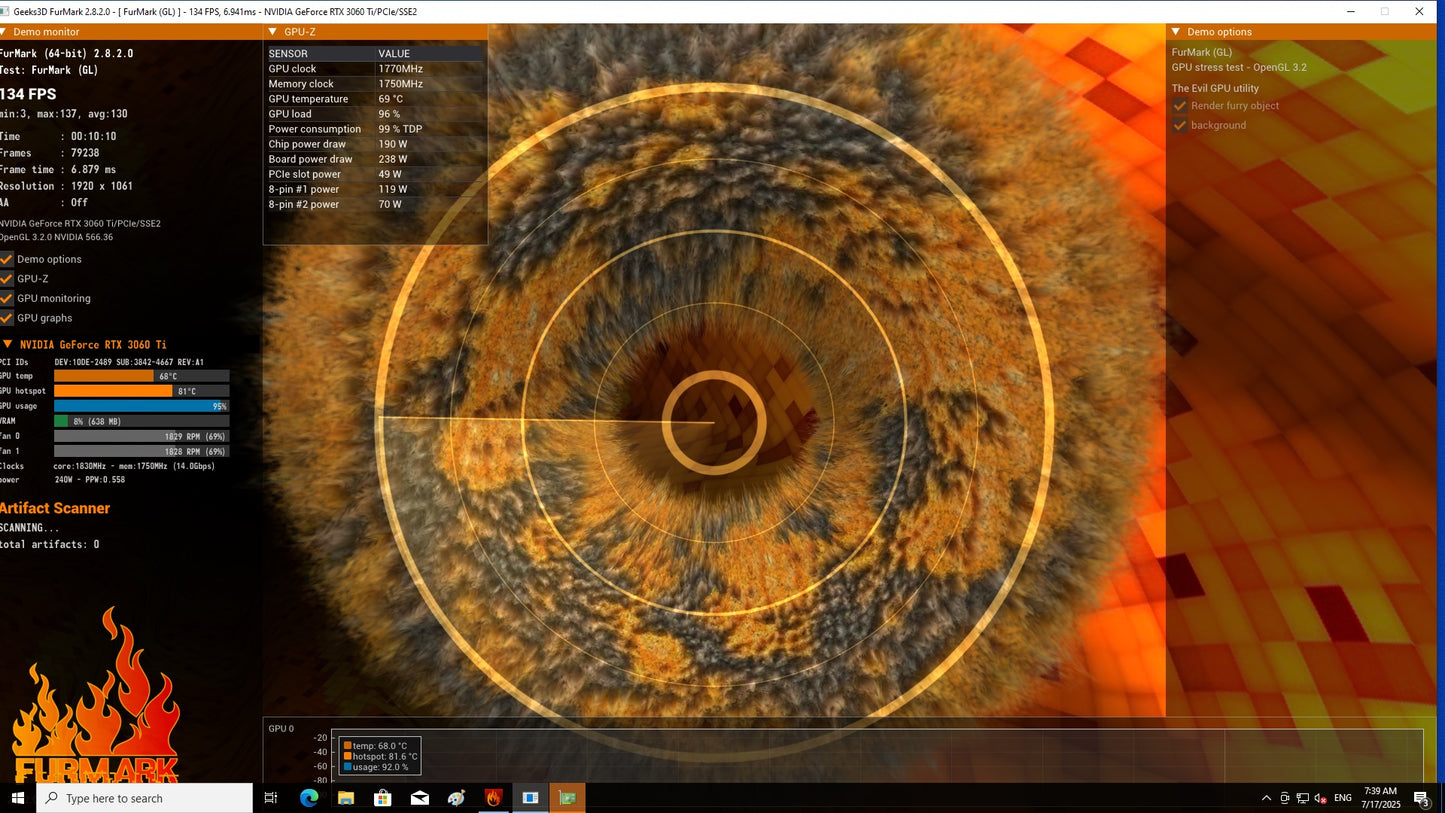Uncheck the Demo options checkbox

[7, 259]
